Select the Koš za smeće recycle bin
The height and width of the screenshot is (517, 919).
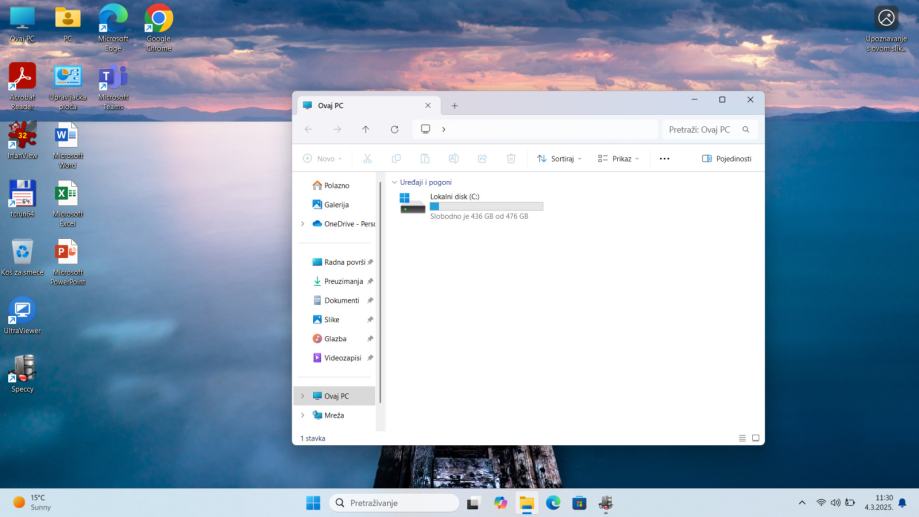tap(22, 257)
